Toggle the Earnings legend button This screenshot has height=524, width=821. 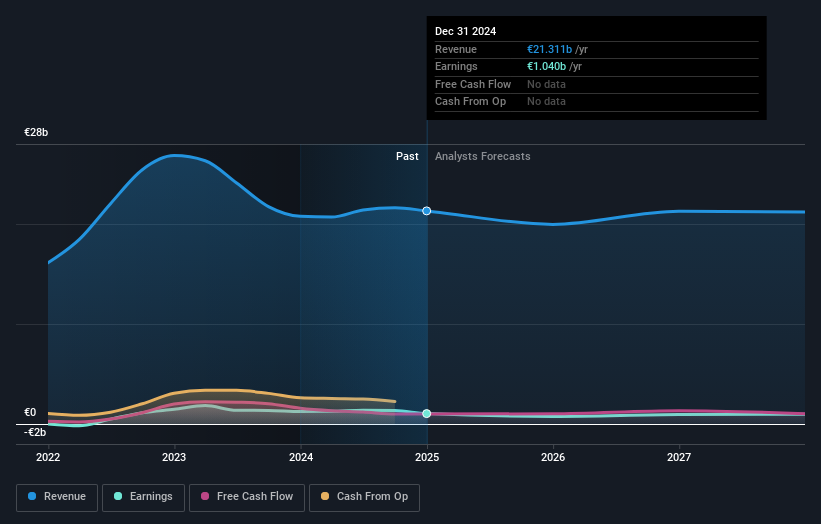[x=143, y=497]
